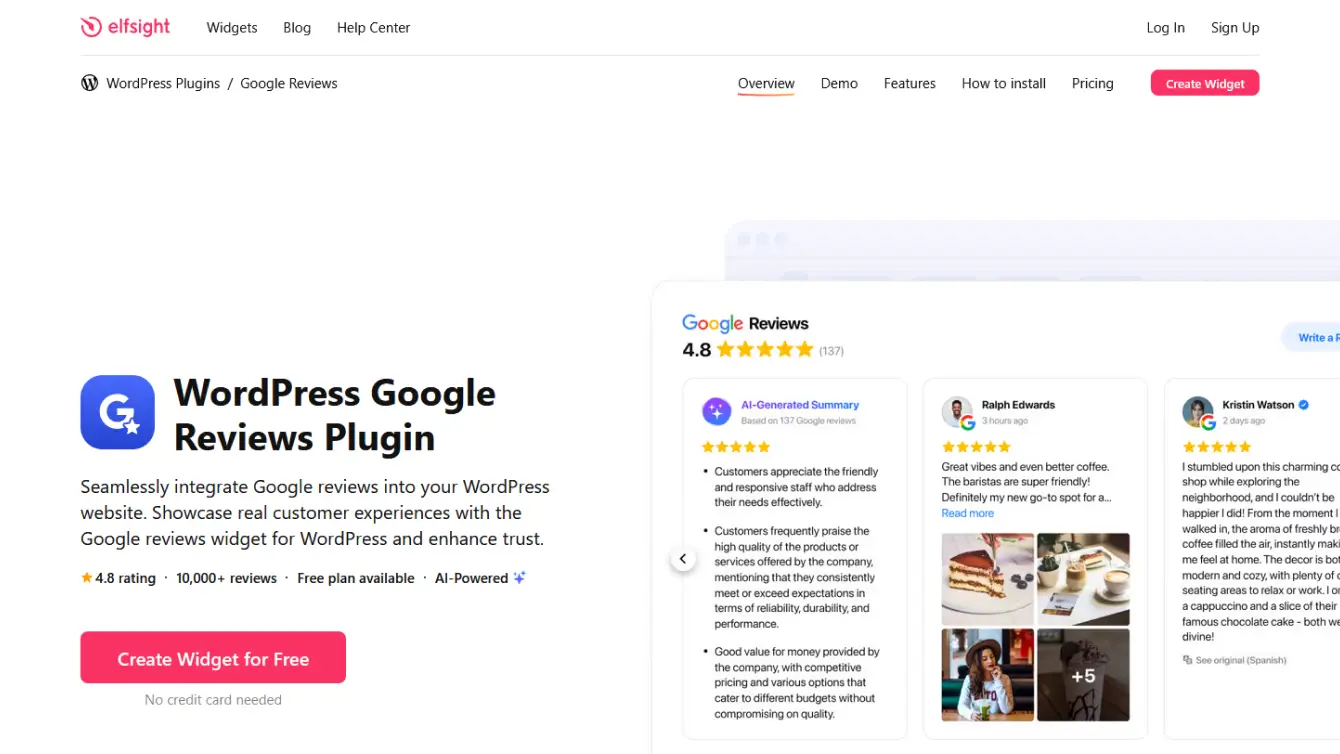This screenshot has width=1340, height=754.
Task: Click the WordPress logo icon in breadcrumb
Action: [x=89, y=83]
